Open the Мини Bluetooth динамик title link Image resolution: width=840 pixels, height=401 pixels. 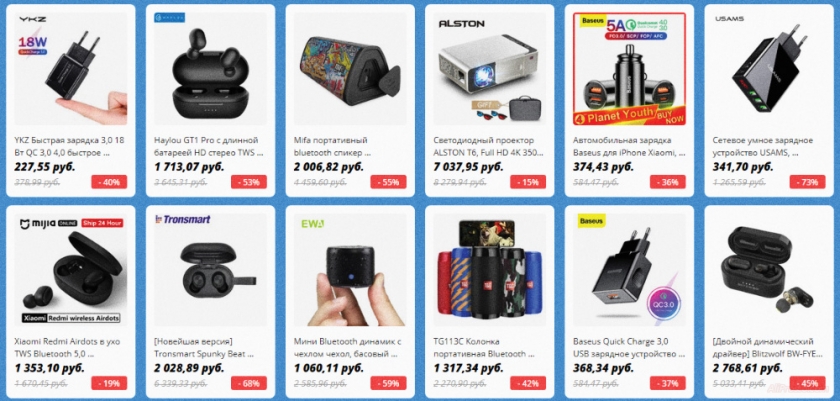(x=348, y=348)
